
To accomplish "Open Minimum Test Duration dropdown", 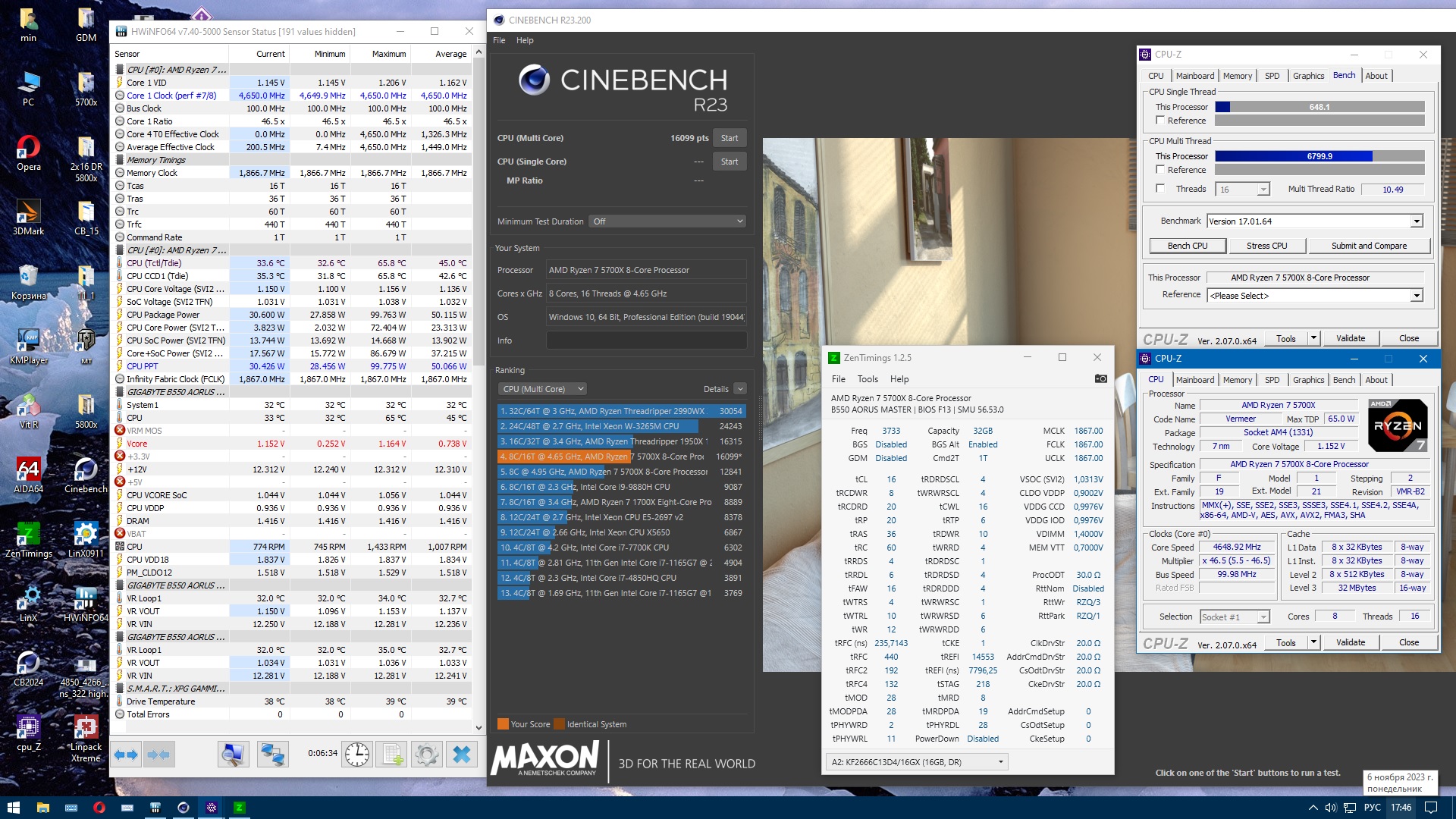I will pyautogui.click(x=668, y=221).
